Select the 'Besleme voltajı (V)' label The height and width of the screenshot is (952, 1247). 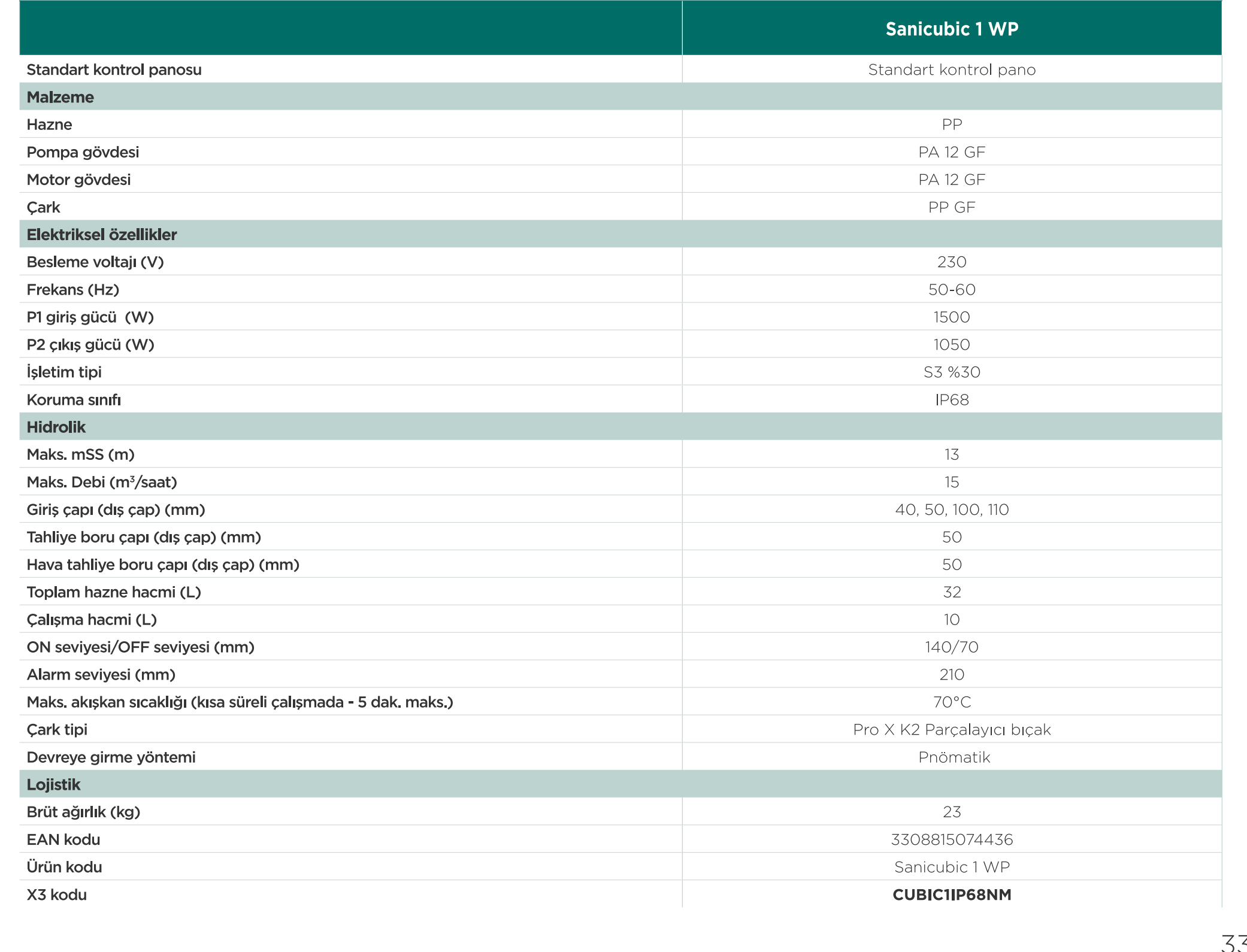click(95, 262)
